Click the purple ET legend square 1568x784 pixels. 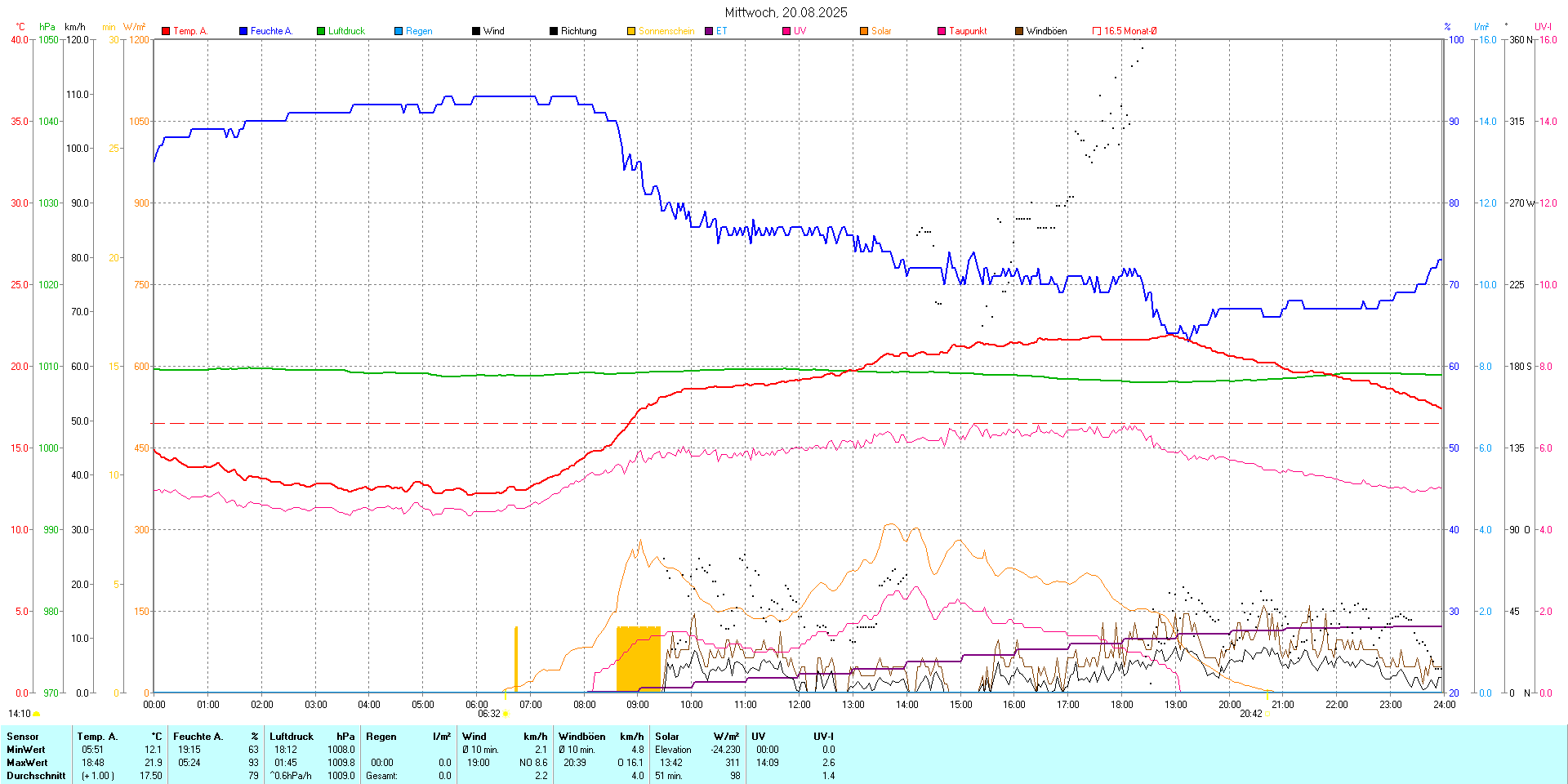pos(709,31)
